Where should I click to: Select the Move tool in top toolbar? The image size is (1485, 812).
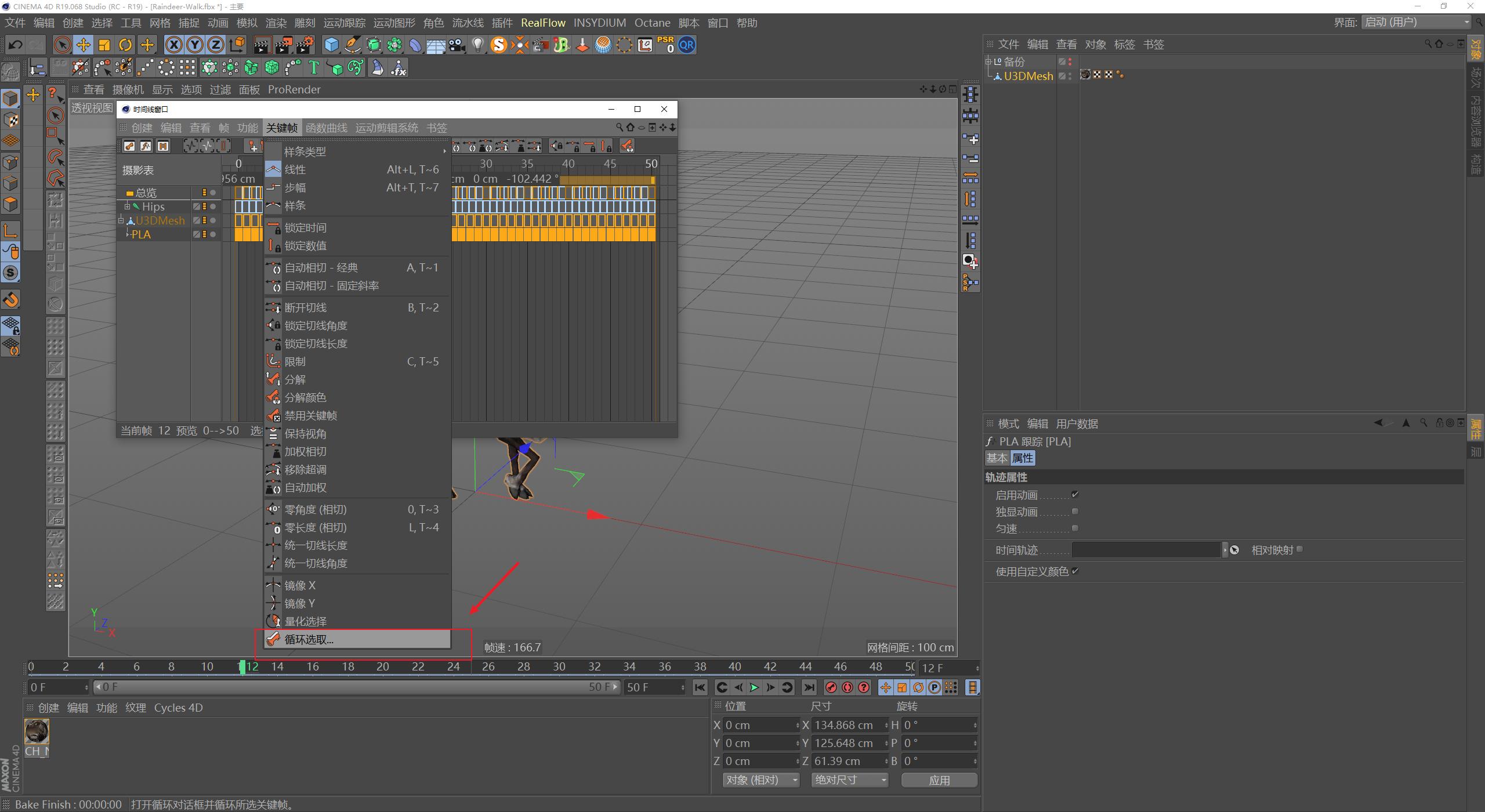pyautogui.click(x=83, y=45)
